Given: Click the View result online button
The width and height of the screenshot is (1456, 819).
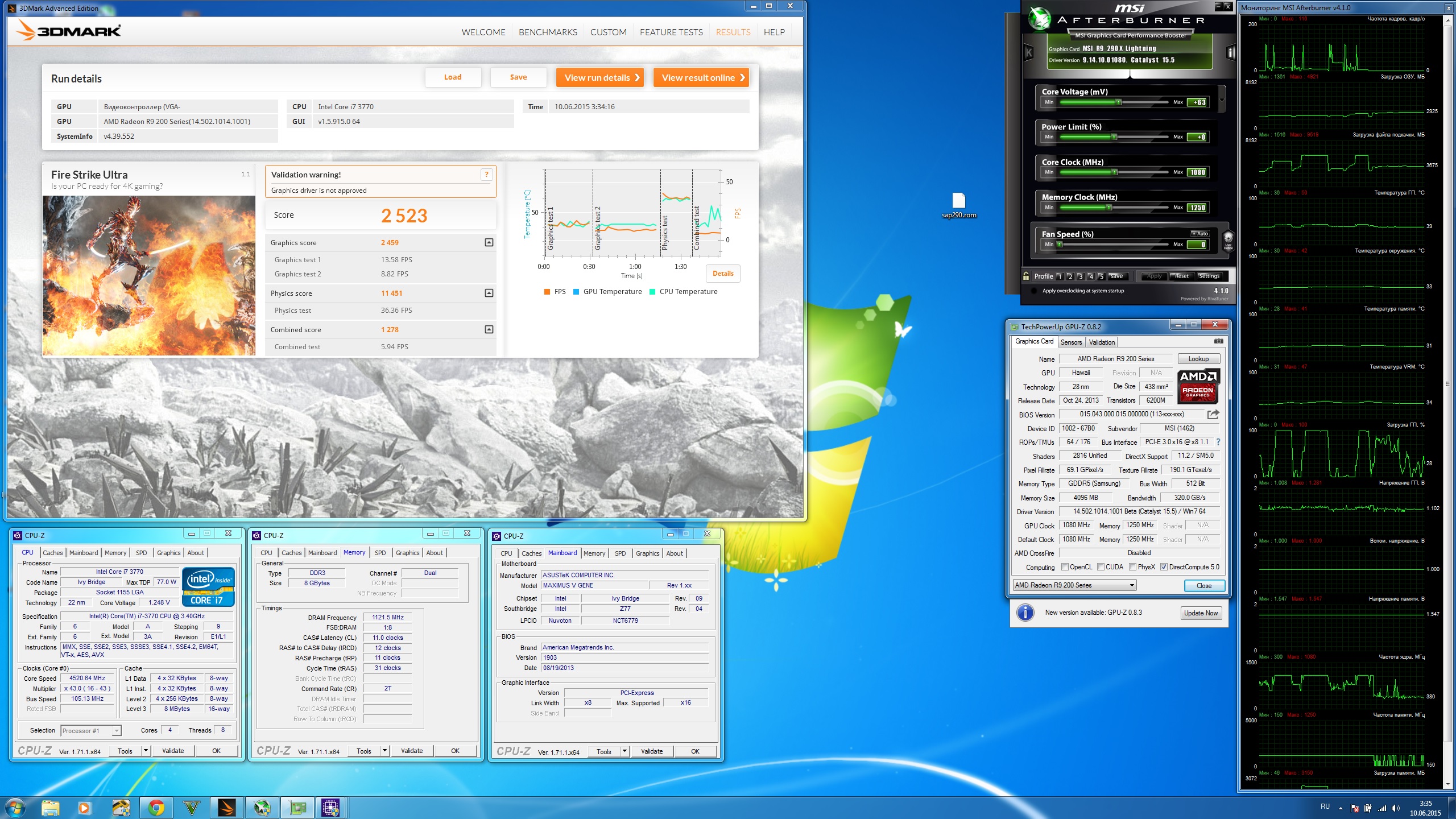Looking at the screenshot, I should 701,78.
